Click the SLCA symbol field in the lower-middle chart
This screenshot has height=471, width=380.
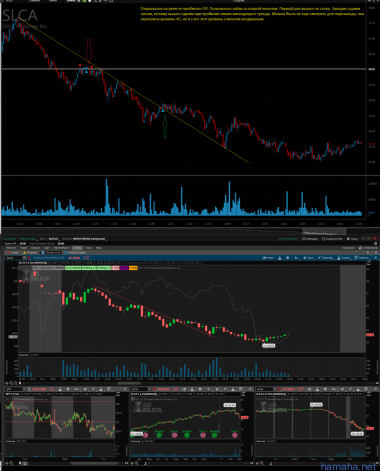tap(139, 389)
